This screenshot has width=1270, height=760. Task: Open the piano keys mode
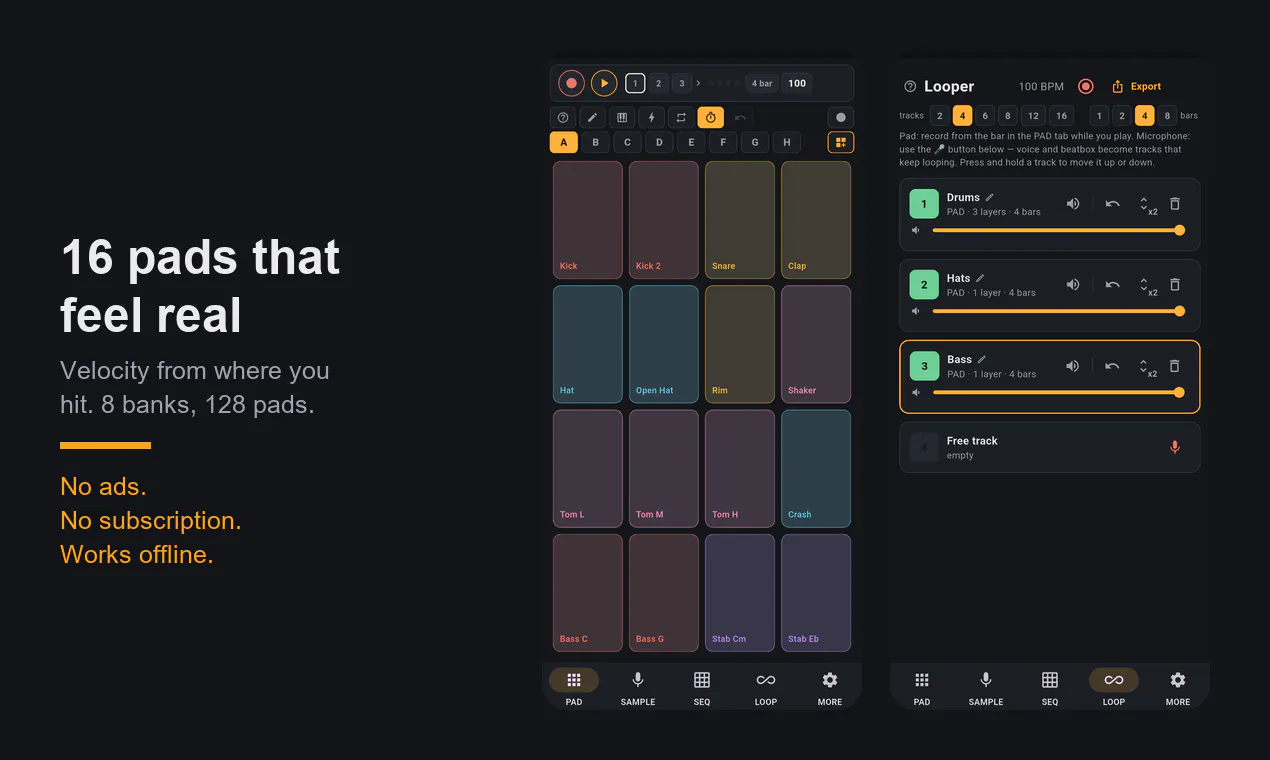pyautogui.click(x=622, y=117)
